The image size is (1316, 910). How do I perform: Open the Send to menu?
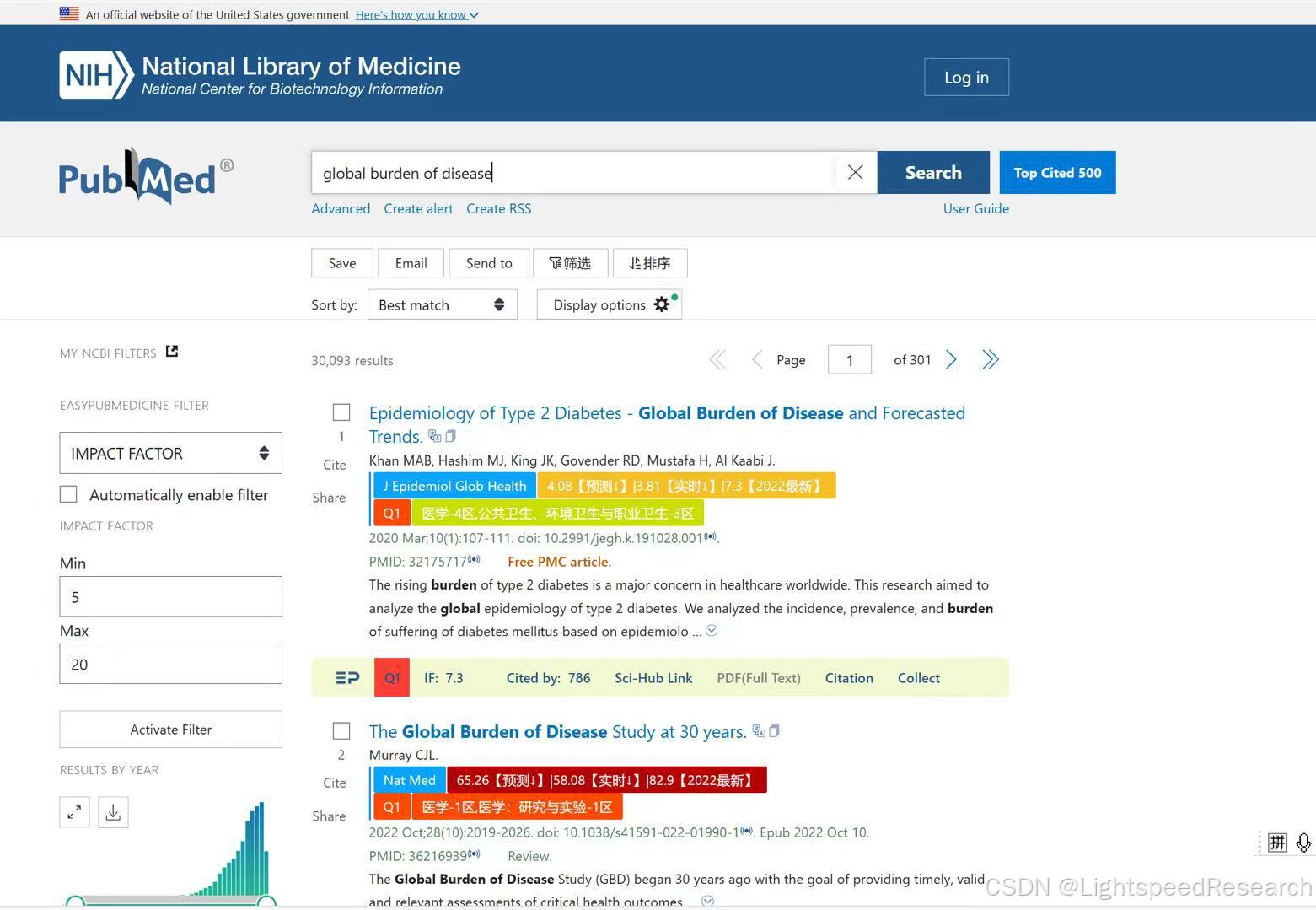pos(489,263)
